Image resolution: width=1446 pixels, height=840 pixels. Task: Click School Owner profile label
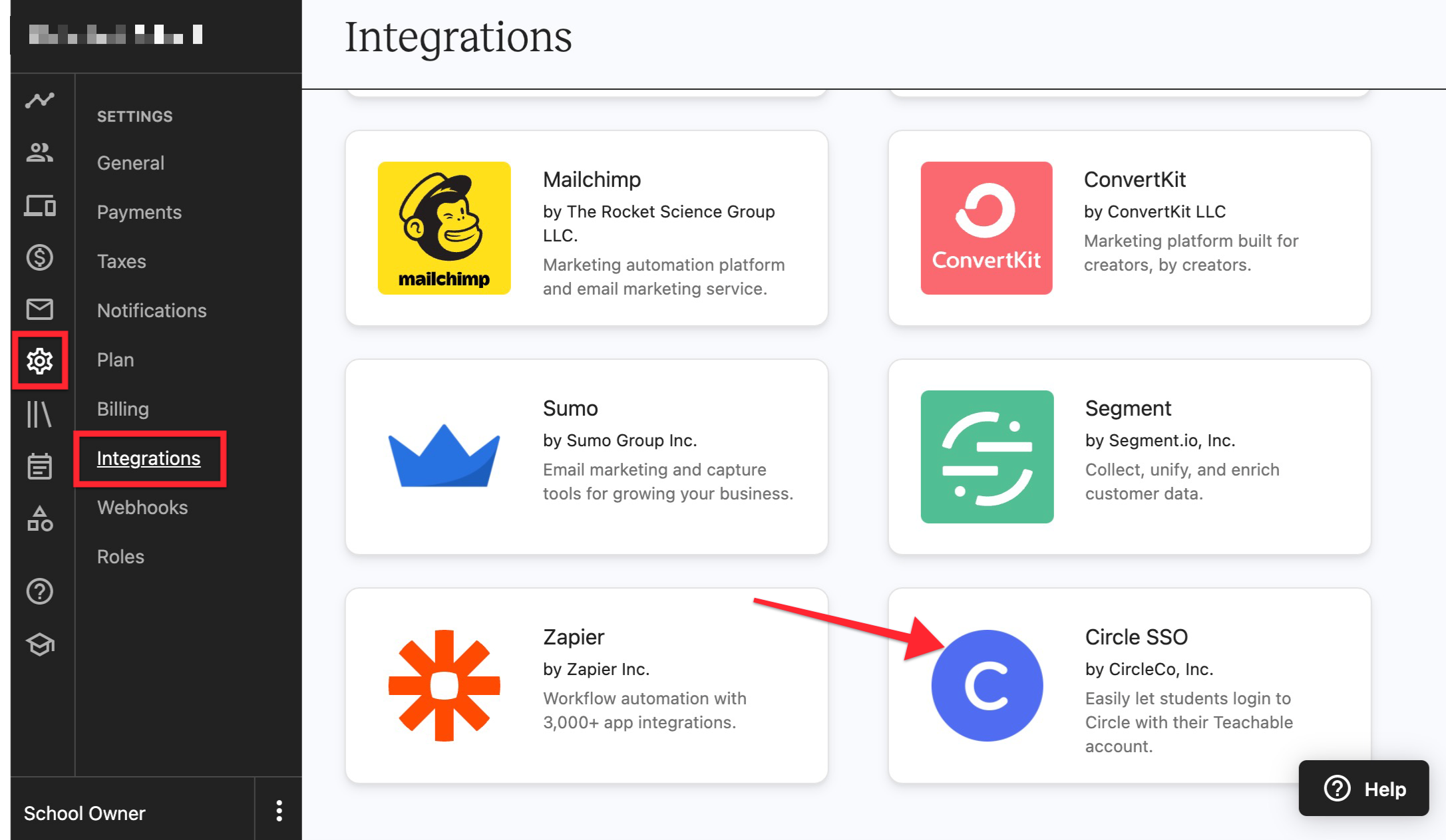(85, 813)
